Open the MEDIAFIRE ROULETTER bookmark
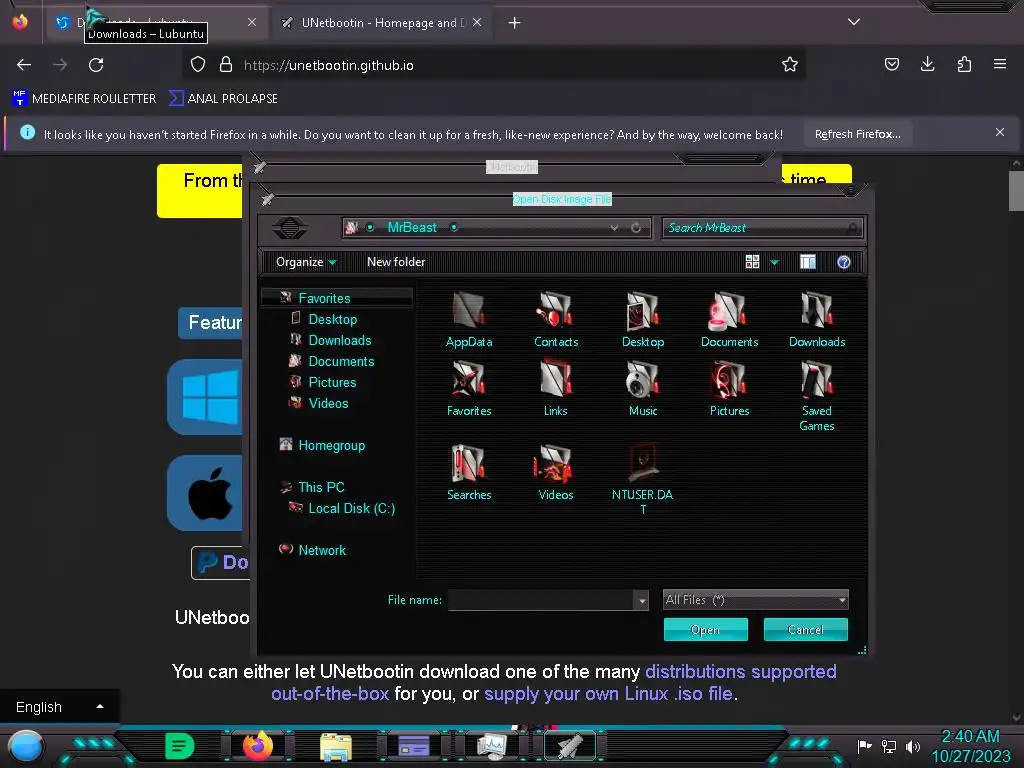Viewport: 1024px width, 768px height. click(x=84, y=99)
